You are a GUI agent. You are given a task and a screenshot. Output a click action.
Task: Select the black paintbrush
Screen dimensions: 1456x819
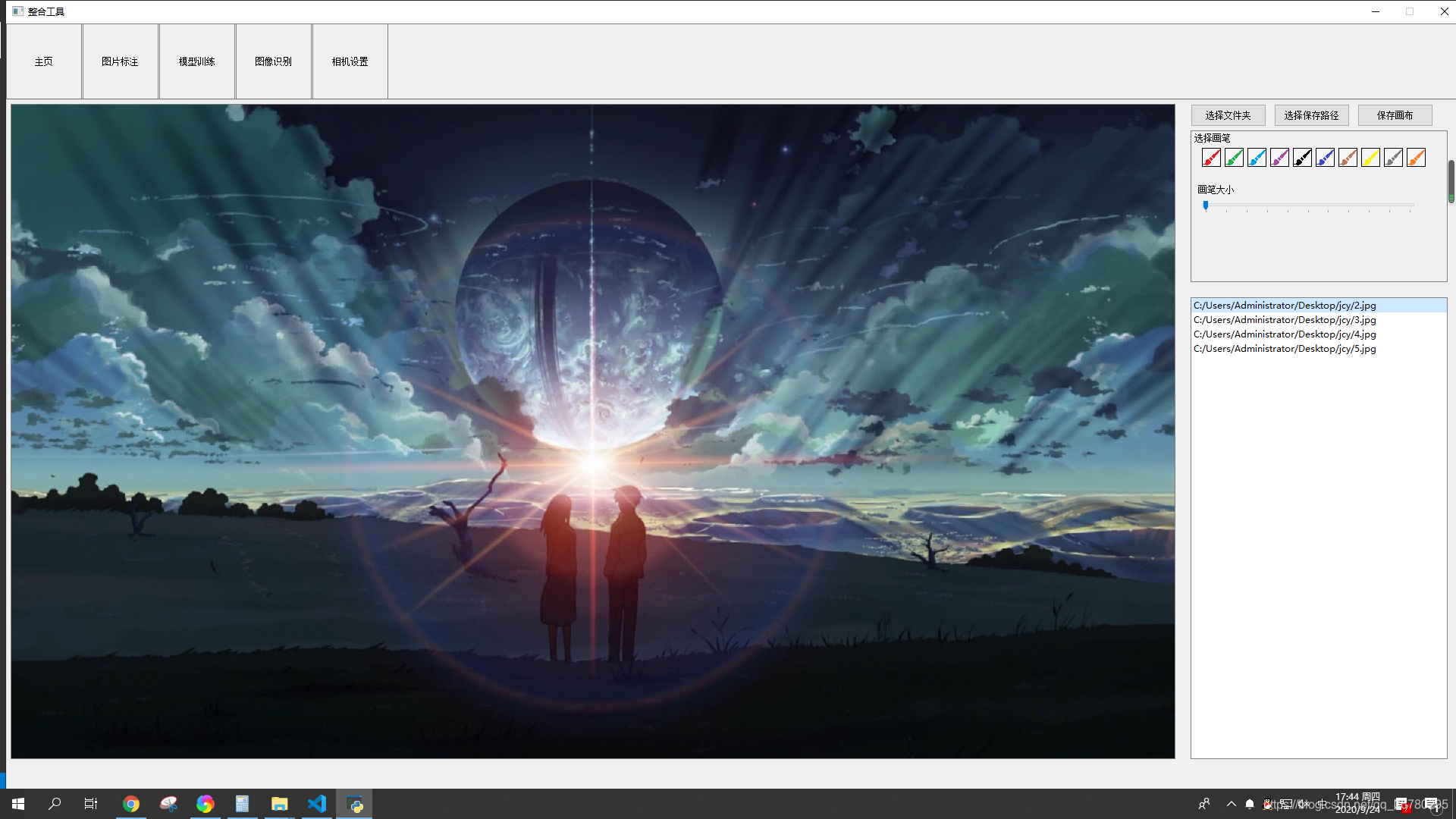click(x=1302, y=158)
